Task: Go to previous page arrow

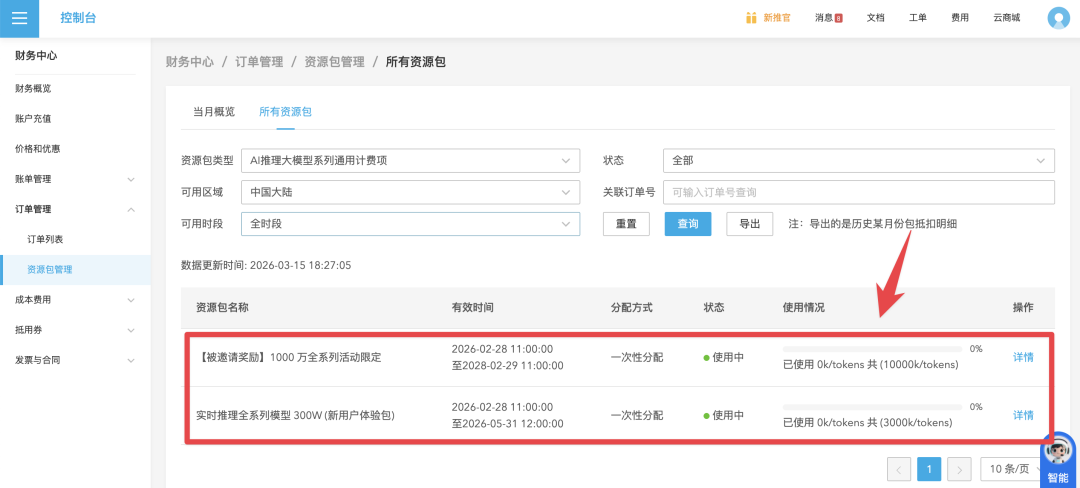Action: (899, 469)
